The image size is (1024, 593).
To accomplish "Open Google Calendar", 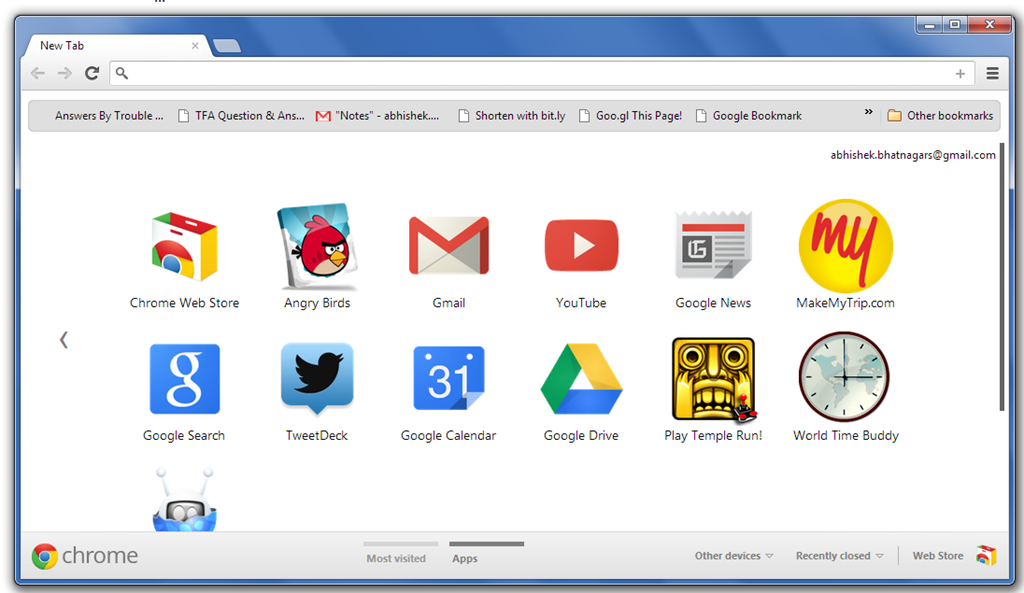I will [448, 378].
